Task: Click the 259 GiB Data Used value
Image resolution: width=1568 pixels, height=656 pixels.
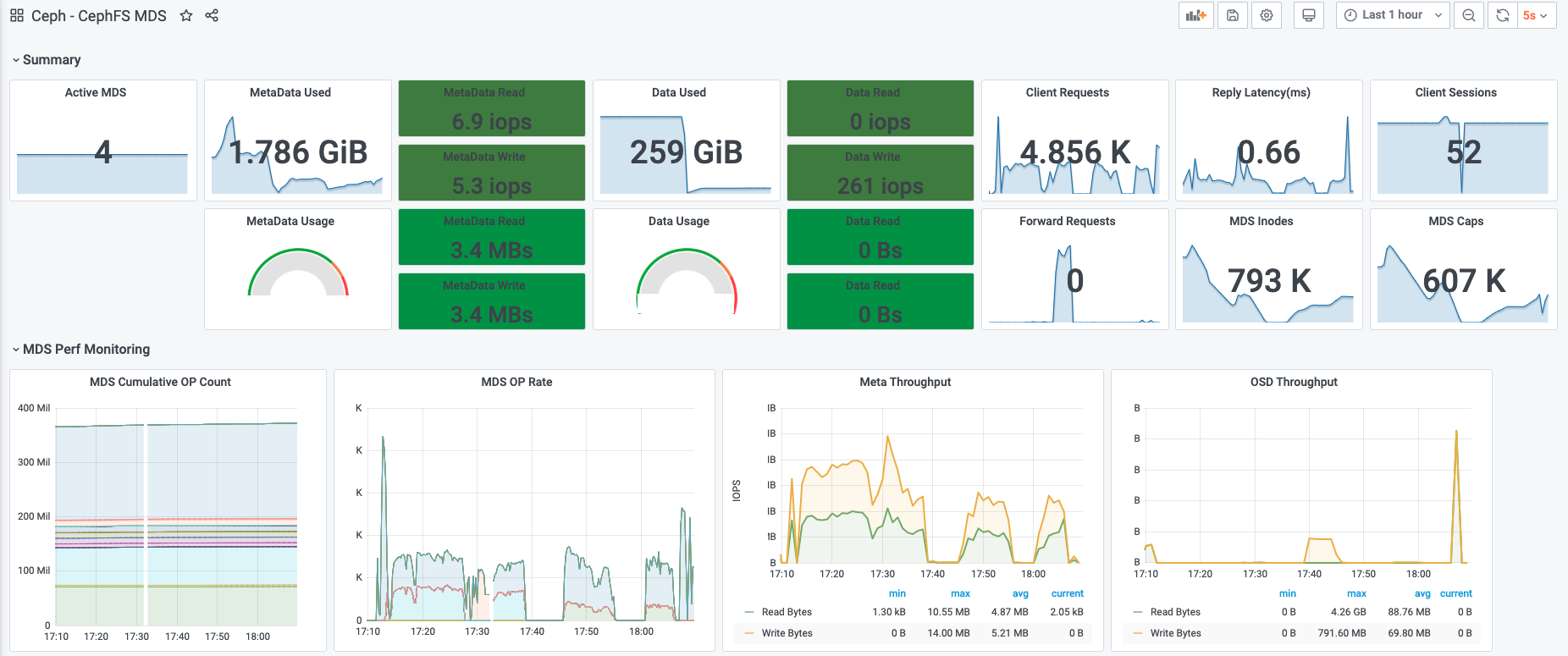Action: tap(687, 152)
